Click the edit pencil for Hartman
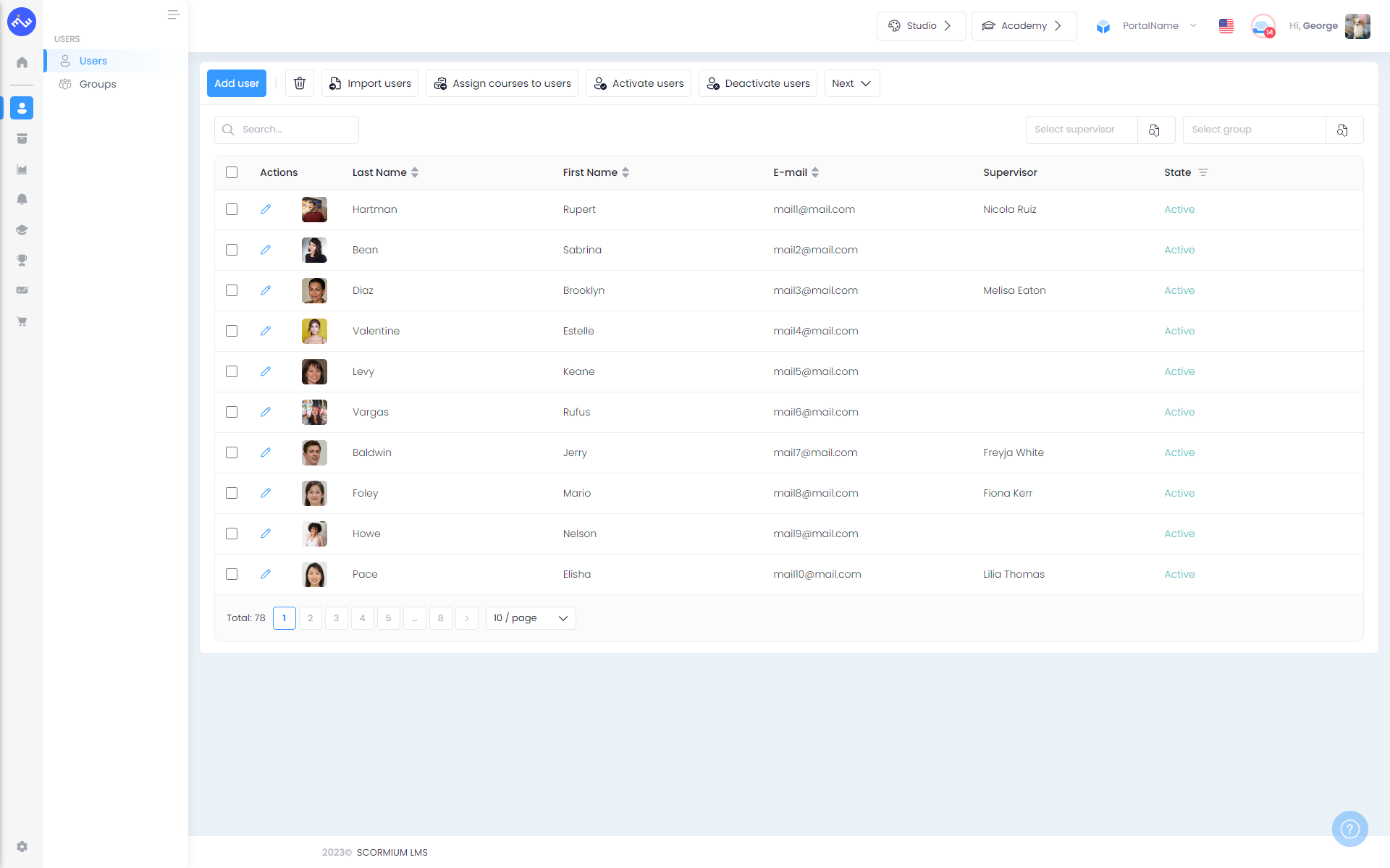 (x=266, y=209)
